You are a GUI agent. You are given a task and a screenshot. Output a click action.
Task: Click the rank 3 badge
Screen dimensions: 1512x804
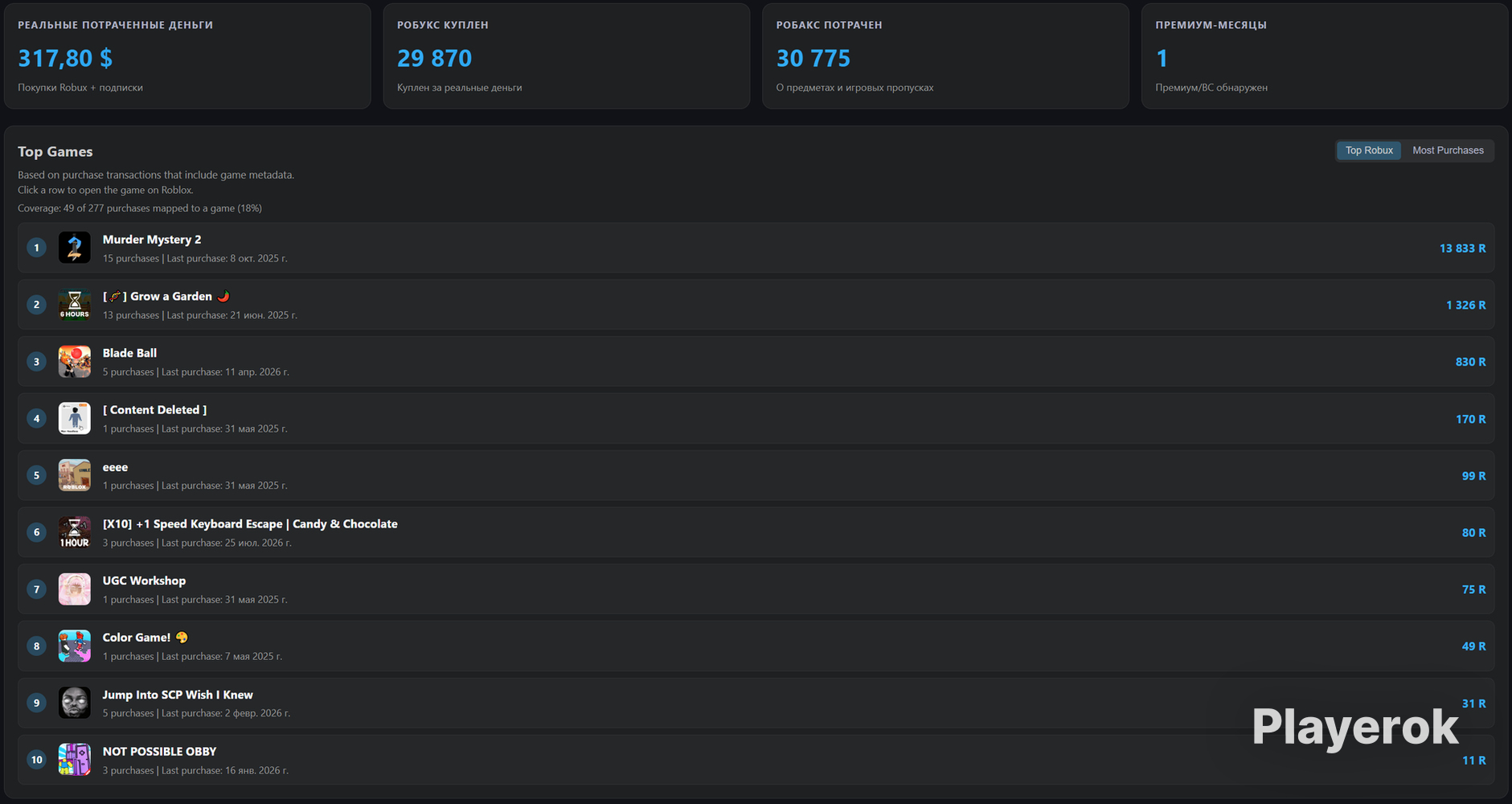[x=36, y=362]
